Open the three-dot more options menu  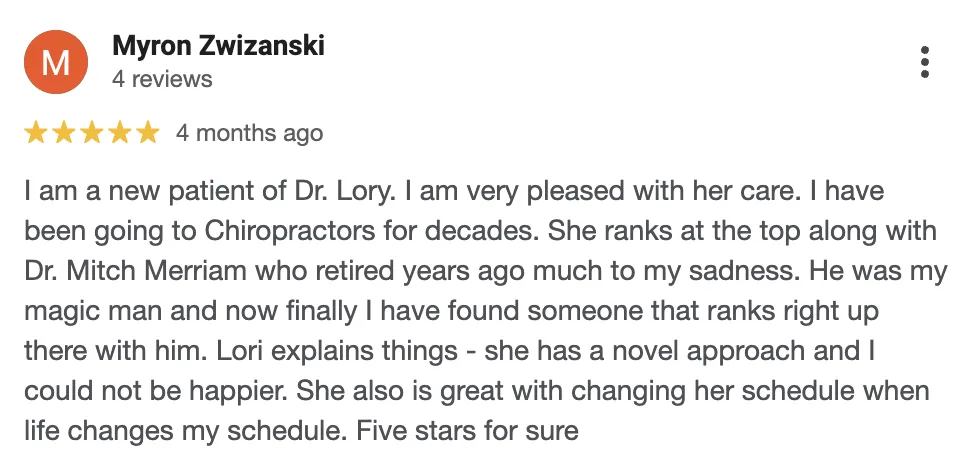924,62
